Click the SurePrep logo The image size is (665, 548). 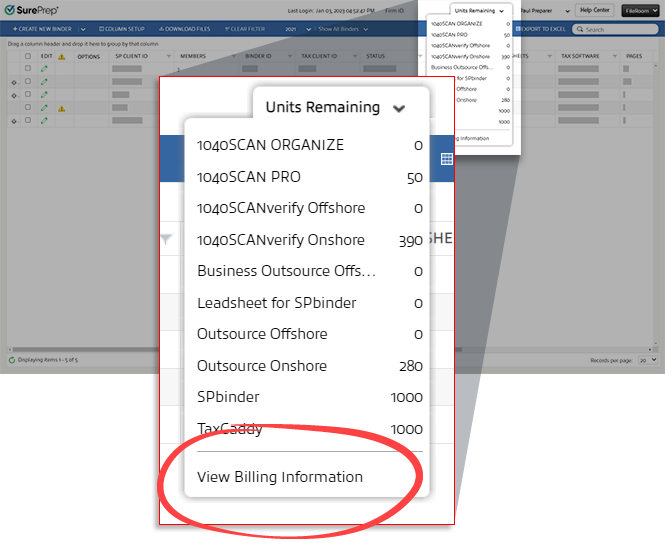click(31, 10)
